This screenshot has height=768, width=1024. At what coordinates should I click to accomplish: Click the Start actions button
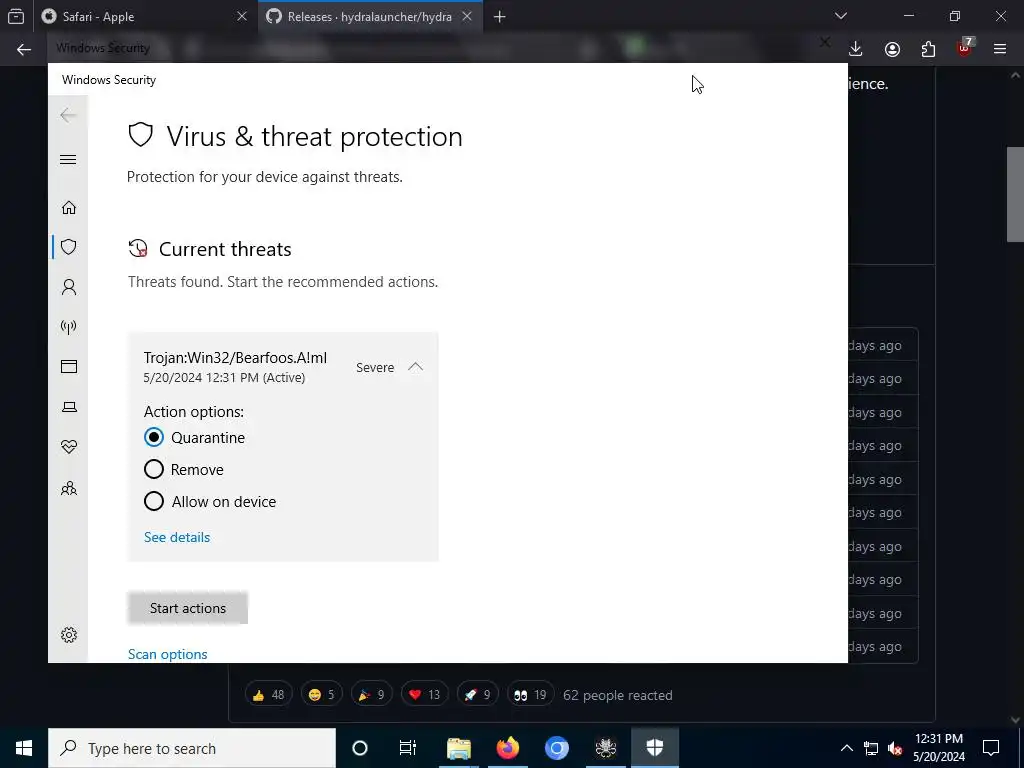187,608
